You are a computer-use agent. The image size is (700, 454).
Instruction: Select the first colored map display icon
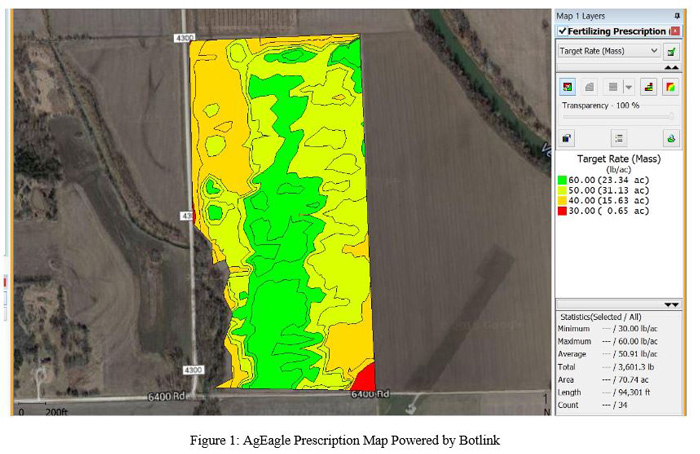tap(567, 87)
